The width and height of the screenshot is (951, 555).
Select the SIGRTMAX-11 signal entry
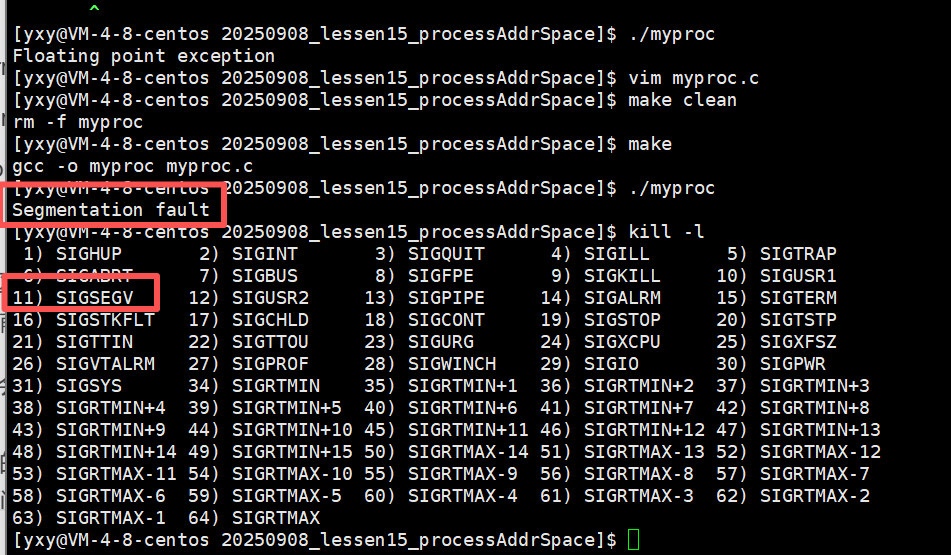point(94,474)
